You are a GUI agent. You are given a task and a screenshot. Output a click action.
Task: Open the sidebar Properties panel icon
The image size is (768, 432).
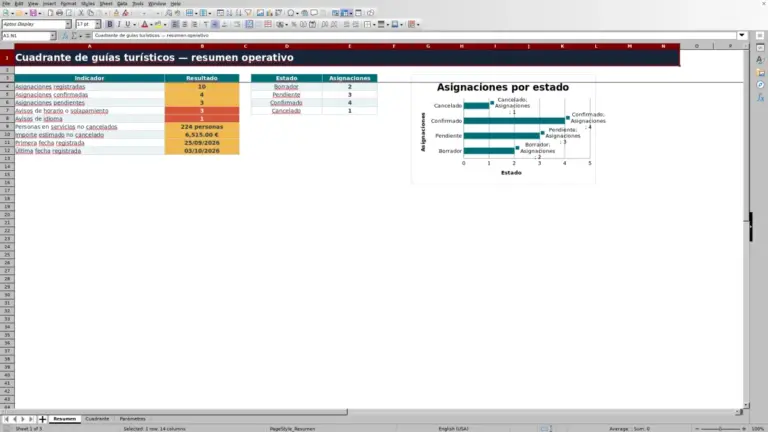pos(760,48)
